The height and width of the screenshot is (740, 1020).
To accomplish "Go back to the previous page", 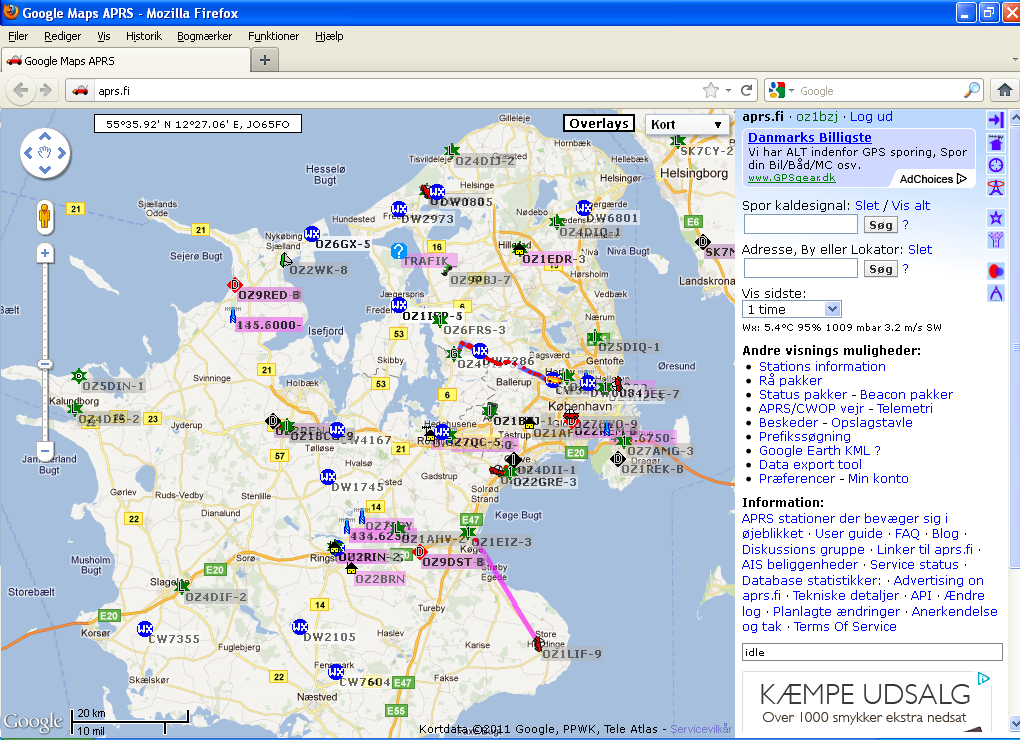I will pos(21,90).
